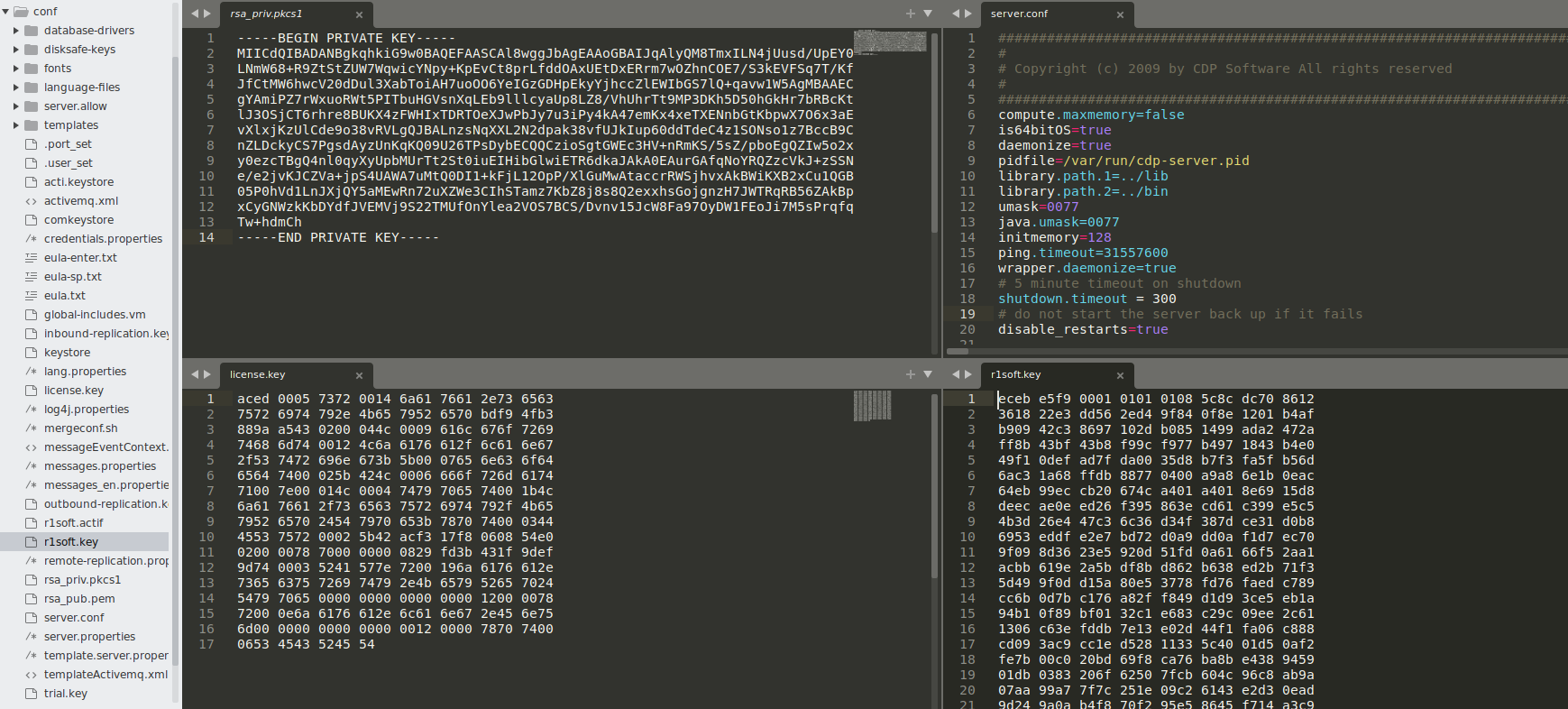Image resolution: width=1568 pixels, height=709 pixels.
Task: Expand the language-files folder arrow
Action: 15,87
